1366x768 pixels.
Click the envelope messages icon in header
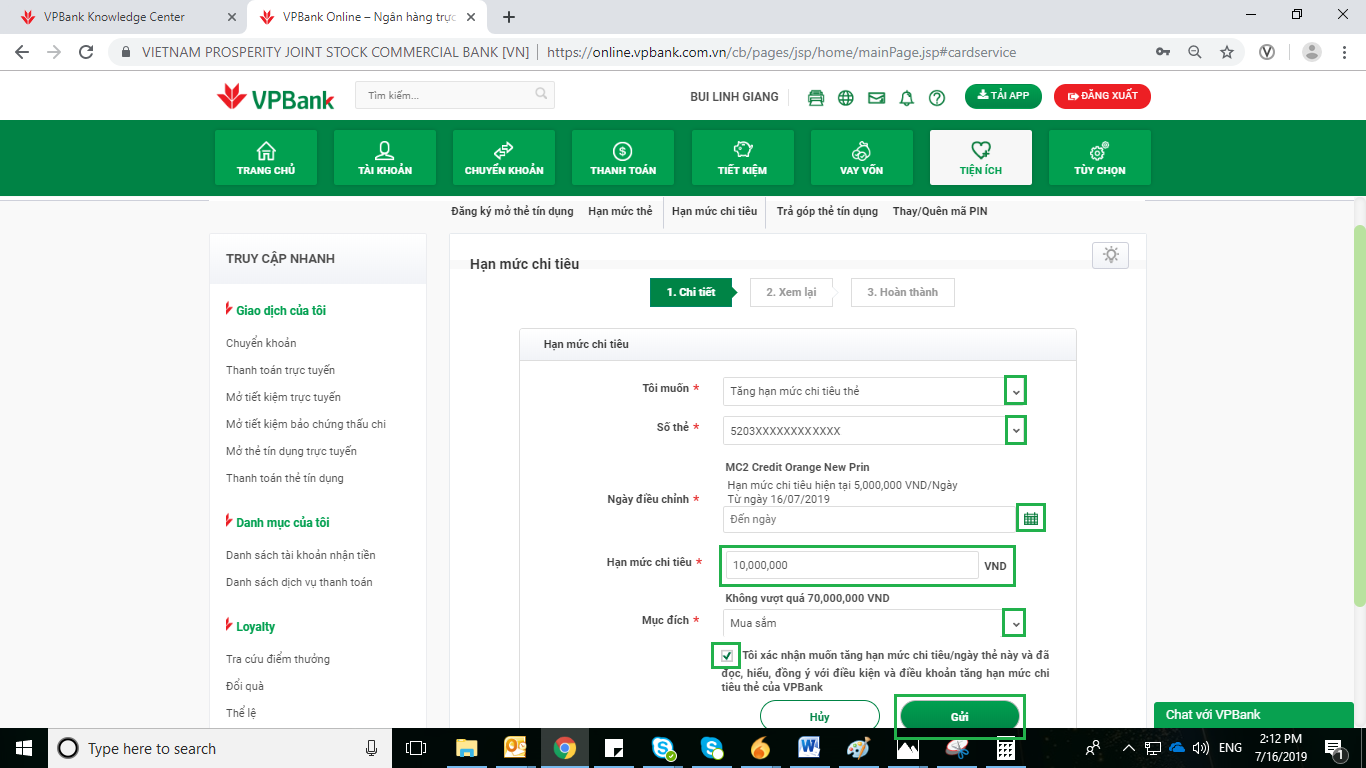876,97
